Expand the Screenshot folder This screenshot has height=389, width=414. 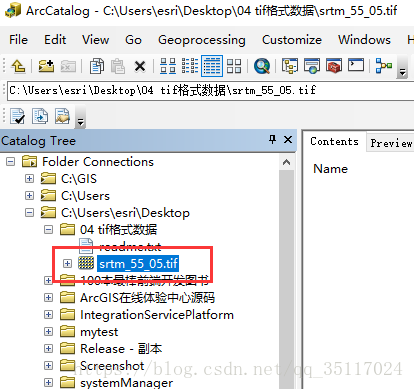click(48, 366)
